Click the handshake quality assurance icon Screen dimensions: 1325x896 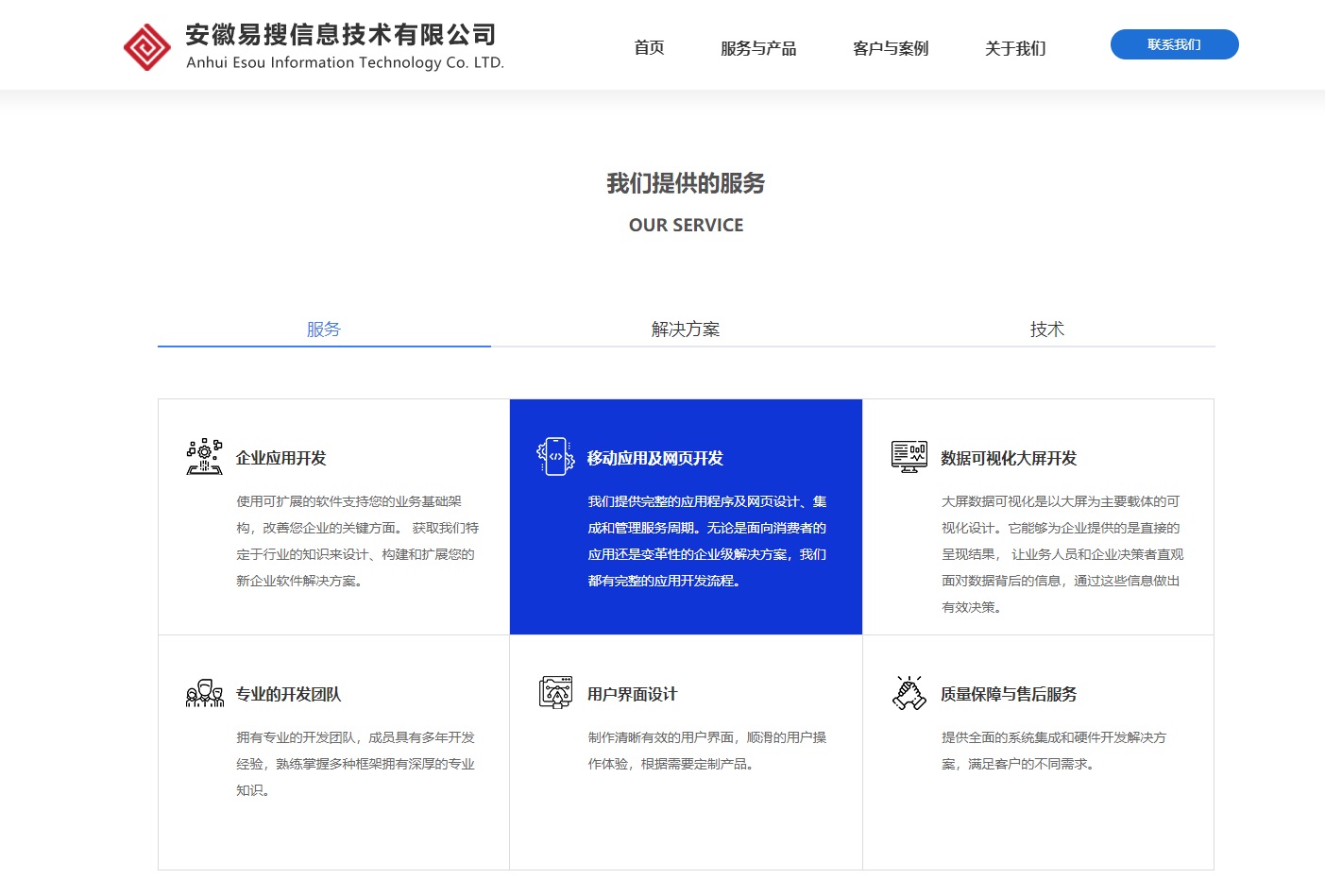pos(909,693)
